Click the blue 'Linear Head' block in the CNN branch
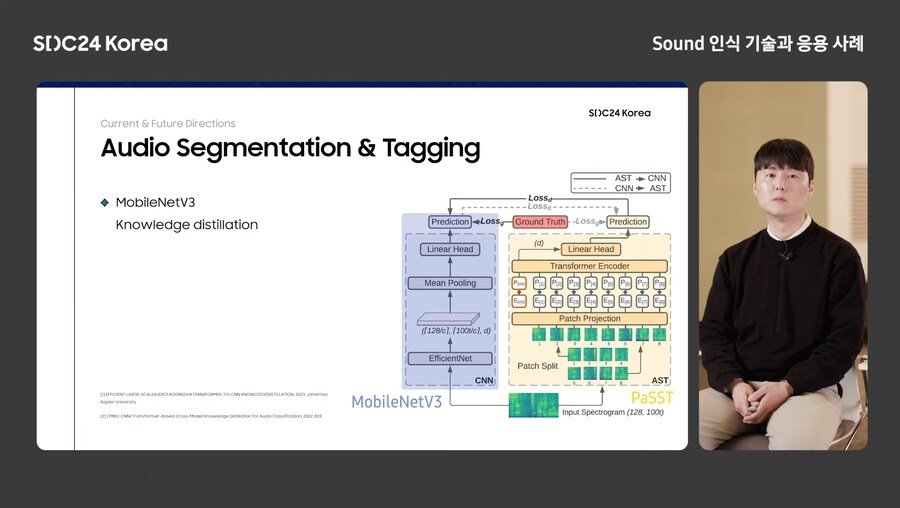Viewport: 900px width, 508px height. click(x=450, y=249)
